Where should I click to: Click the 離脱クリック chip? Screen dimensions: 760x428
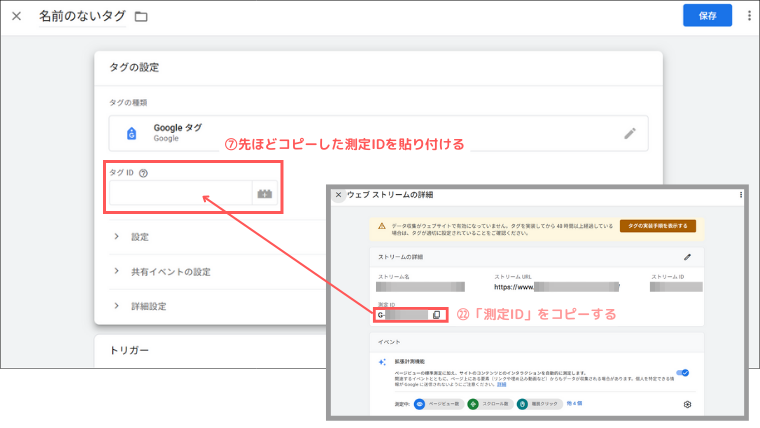click(539, 404)
